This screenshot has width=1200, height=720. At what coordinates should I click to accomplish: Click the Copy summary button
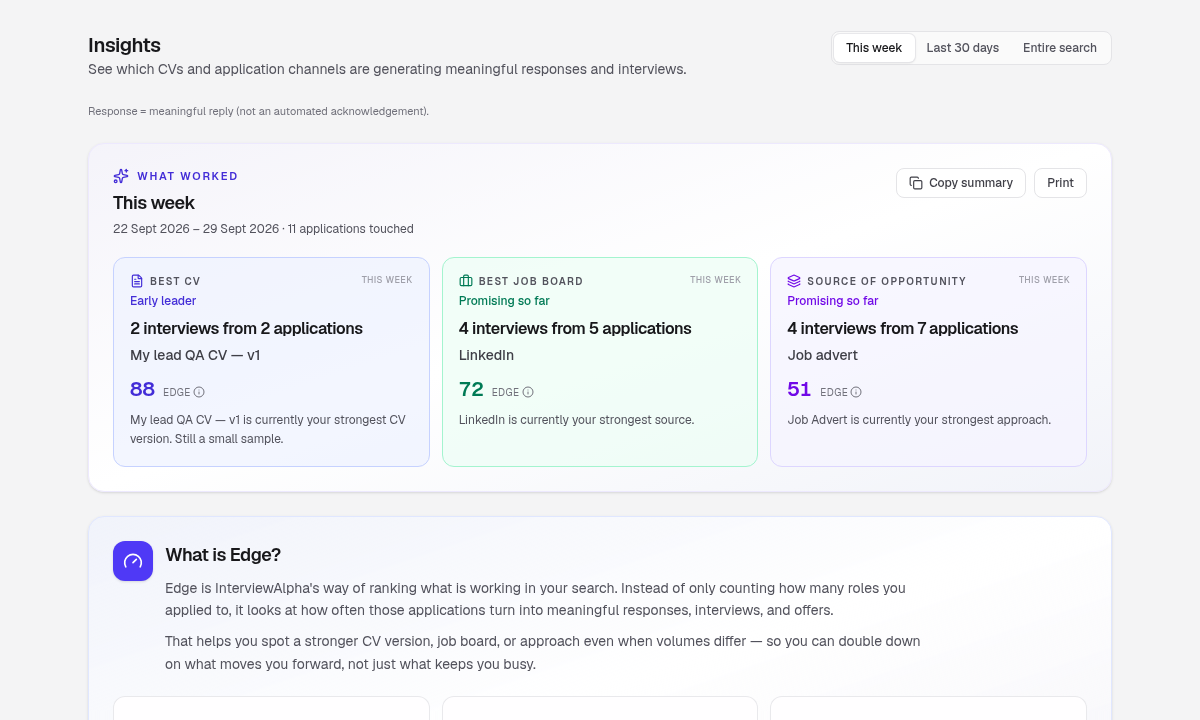(961, 183)
